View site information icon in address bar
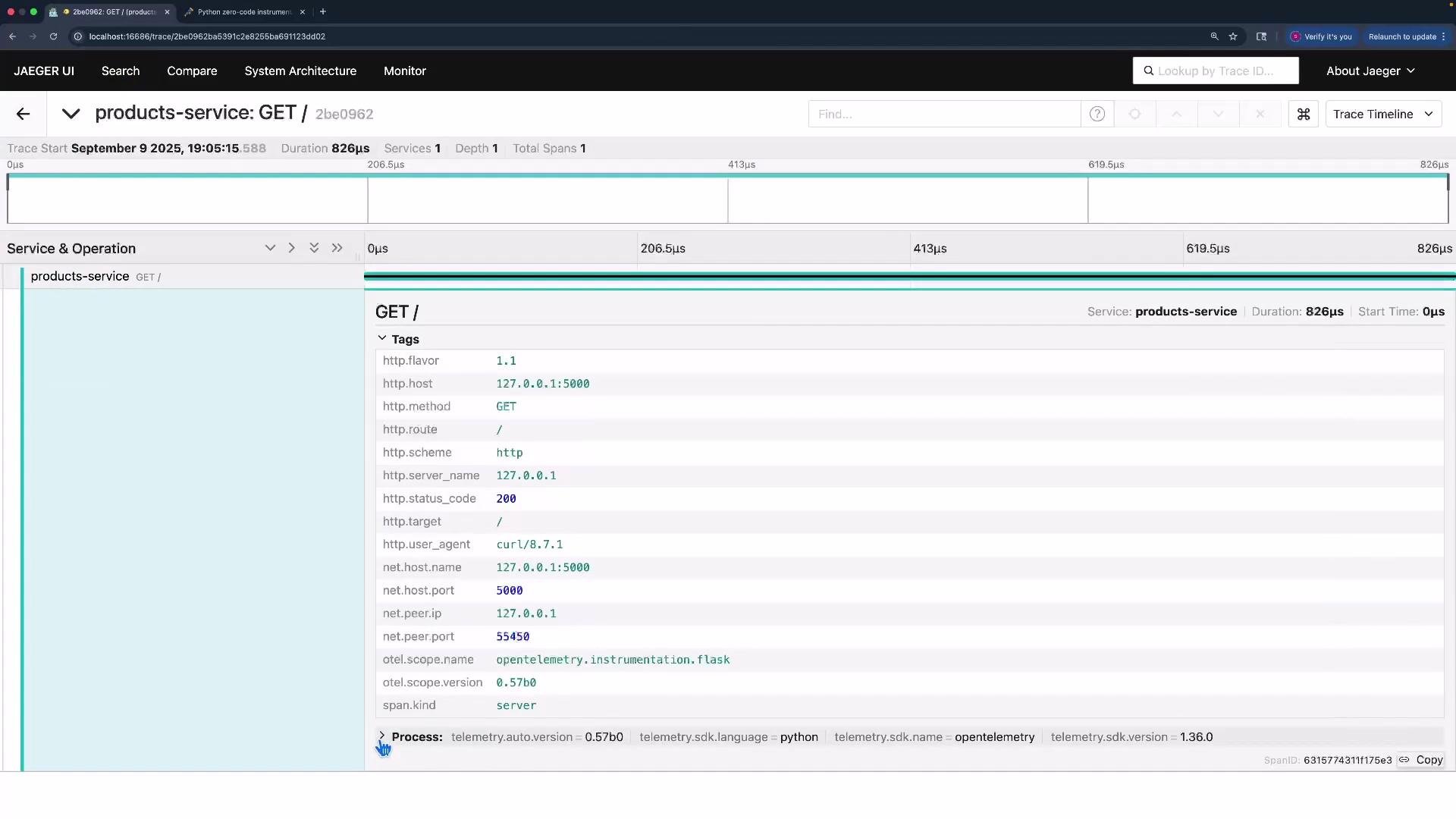Image resolution: width=1456 pixels, height=819 pixels. coord(77,36)
